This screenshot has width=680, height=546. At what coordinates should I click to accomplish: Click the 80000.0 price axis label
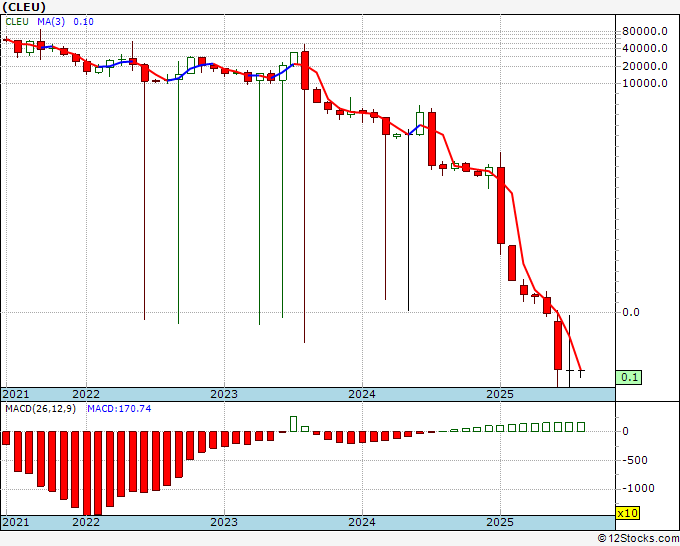(x=645, y=31)
